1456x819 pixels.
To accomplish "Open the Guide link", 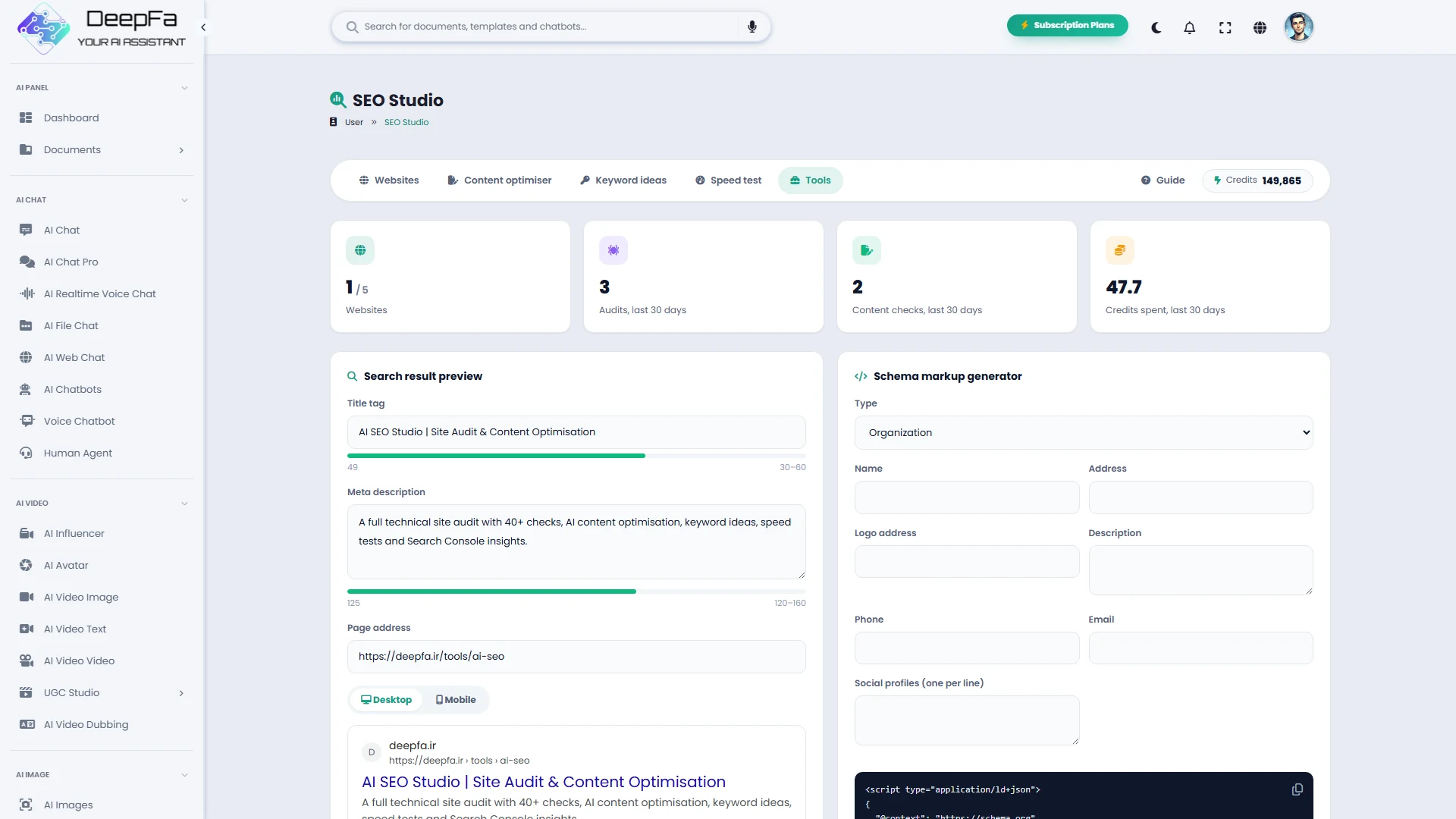I will click(x=1163, y=180).
